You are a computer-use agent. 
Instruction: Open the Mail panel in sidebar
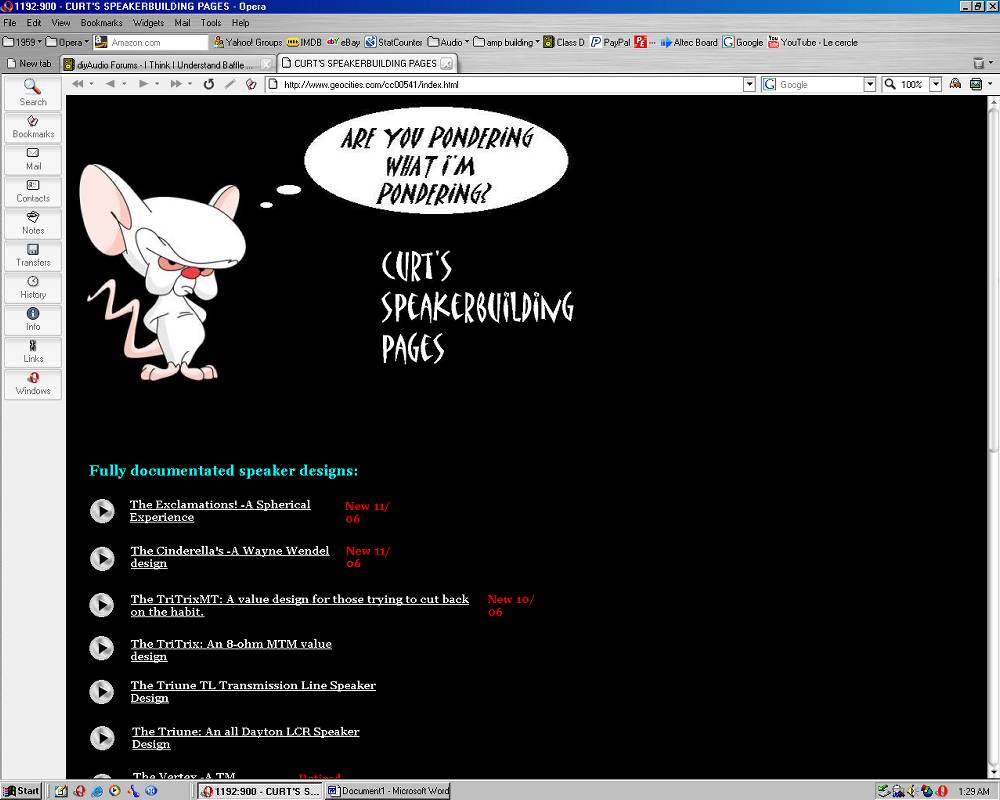pos(33,159)
